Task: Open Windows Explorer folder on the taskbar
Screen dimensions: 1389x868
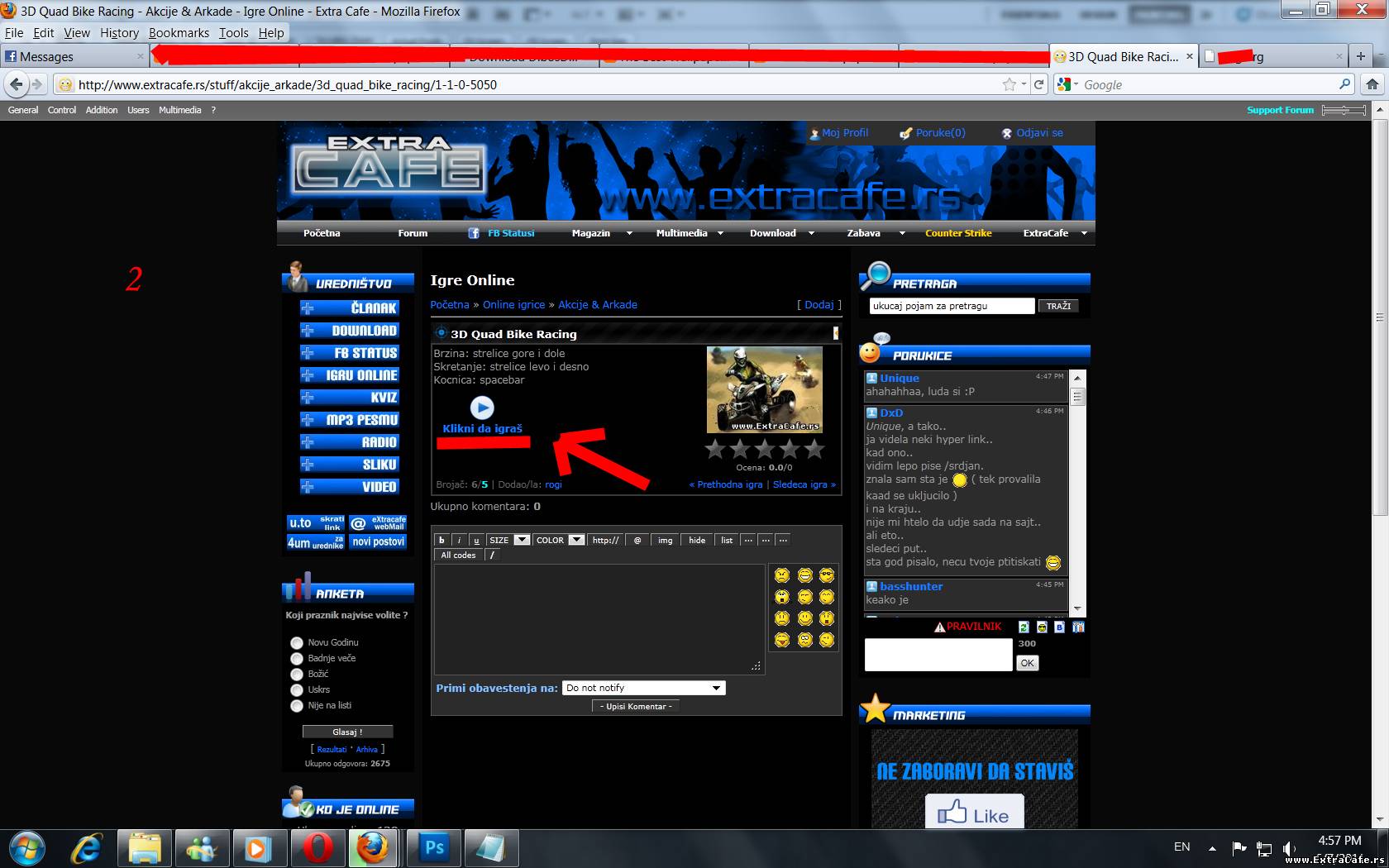Action: (144, 848)
